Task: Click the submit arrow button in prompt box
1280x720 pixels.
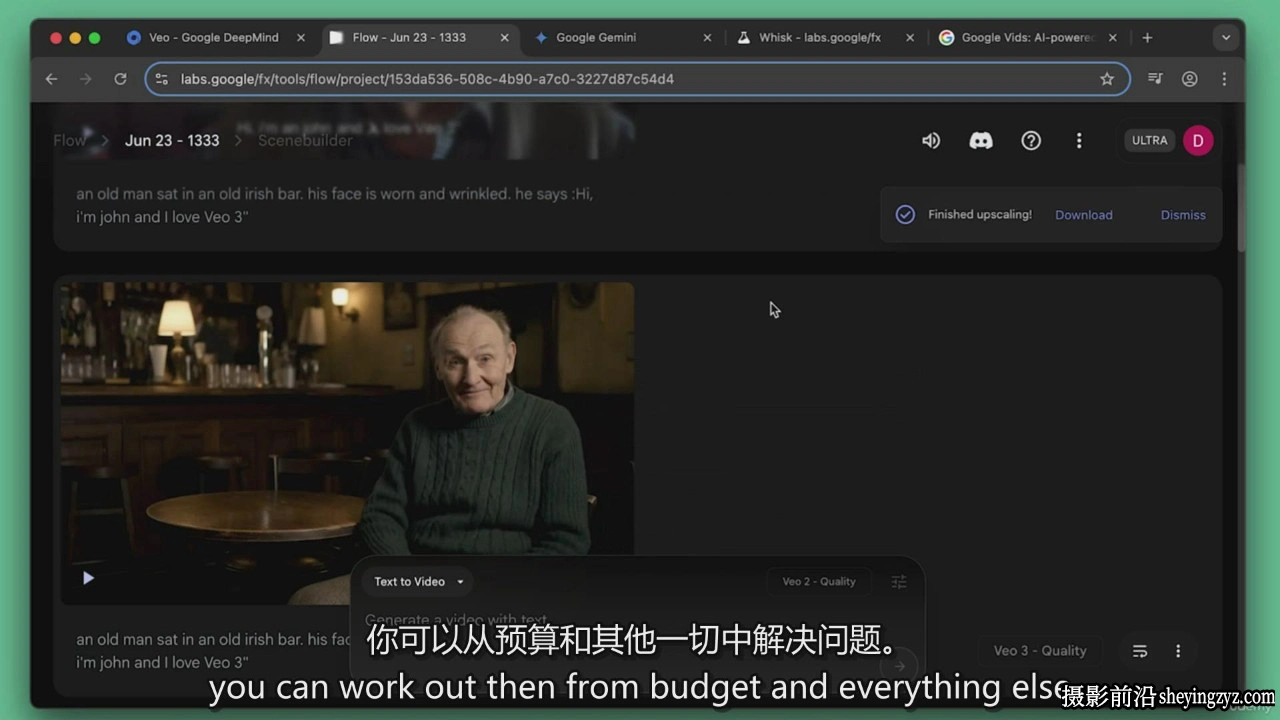Action: (900, 666)
